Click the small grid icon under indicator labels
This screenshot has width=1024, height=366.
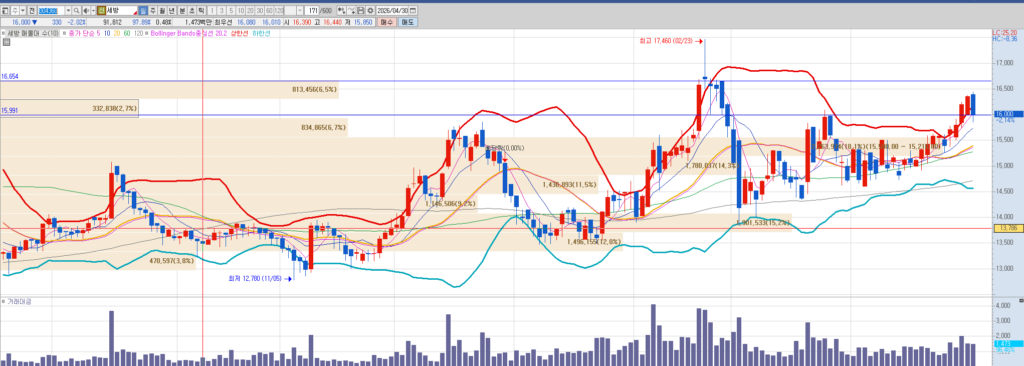pos(6,42)
